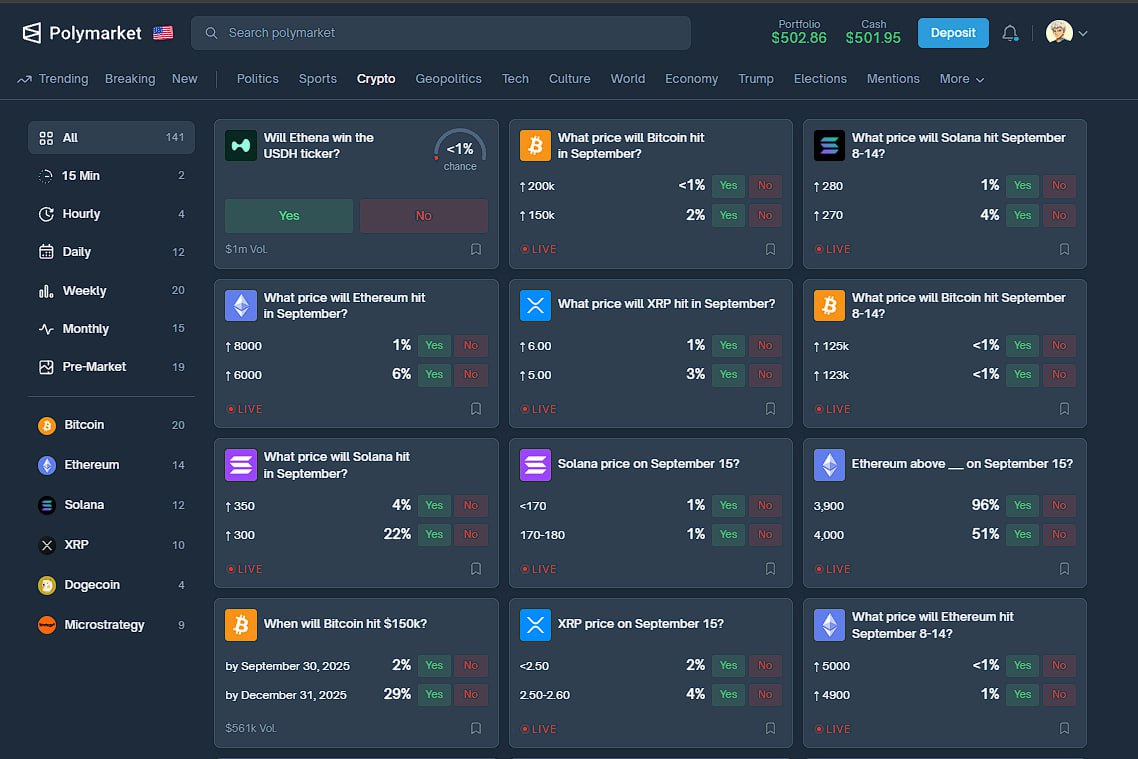
Task: Open the Mentions category
Action: 893,79
